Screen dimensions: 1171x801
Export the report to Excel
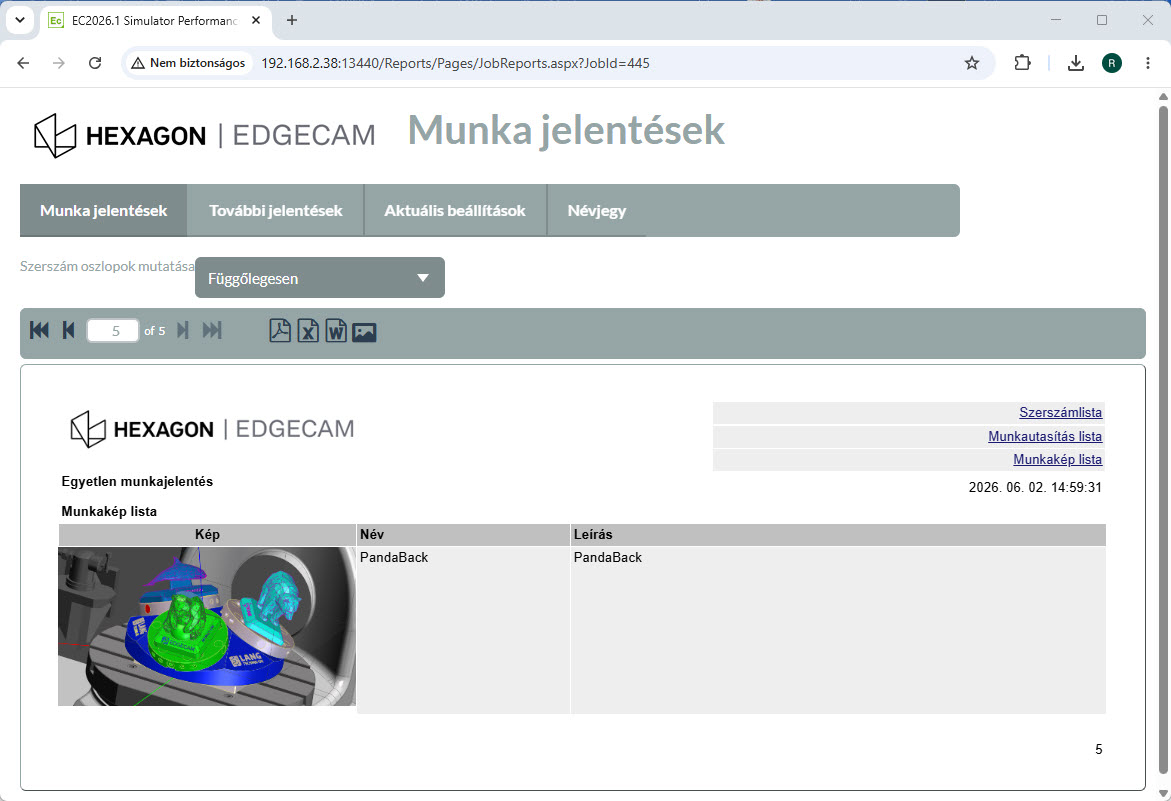(x=308, y=330)
